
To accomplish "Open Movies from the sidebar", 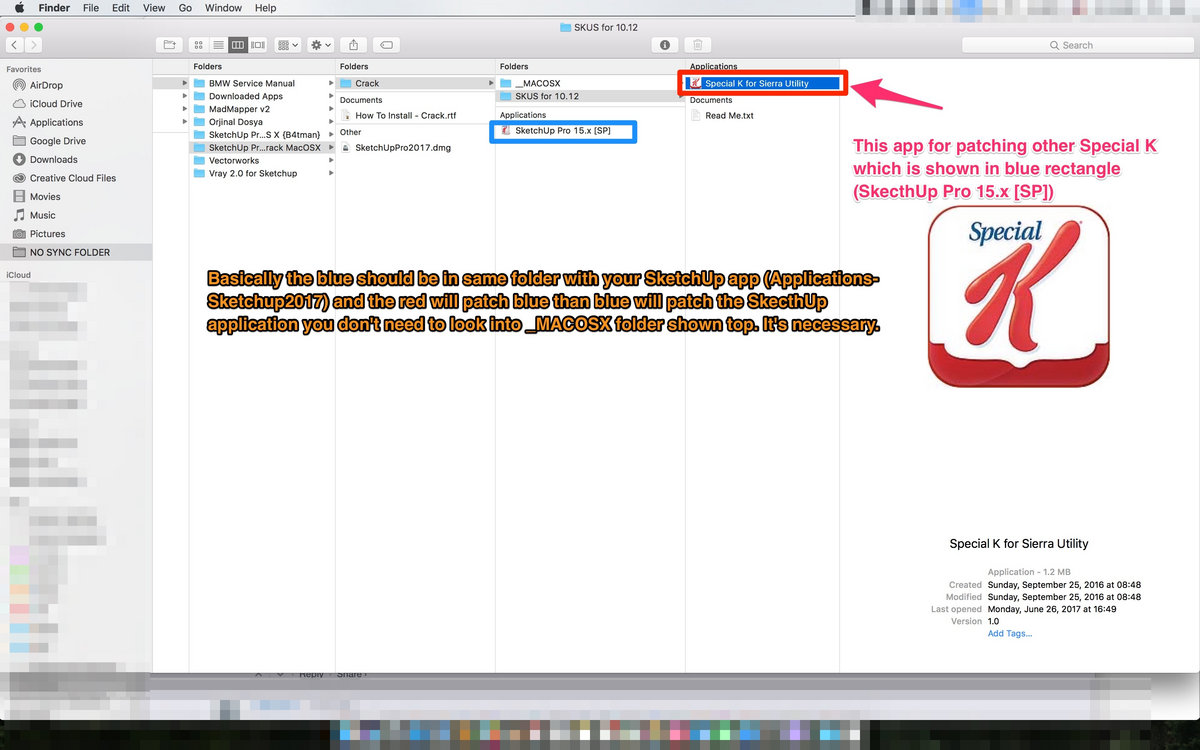I will coord(45,196).
